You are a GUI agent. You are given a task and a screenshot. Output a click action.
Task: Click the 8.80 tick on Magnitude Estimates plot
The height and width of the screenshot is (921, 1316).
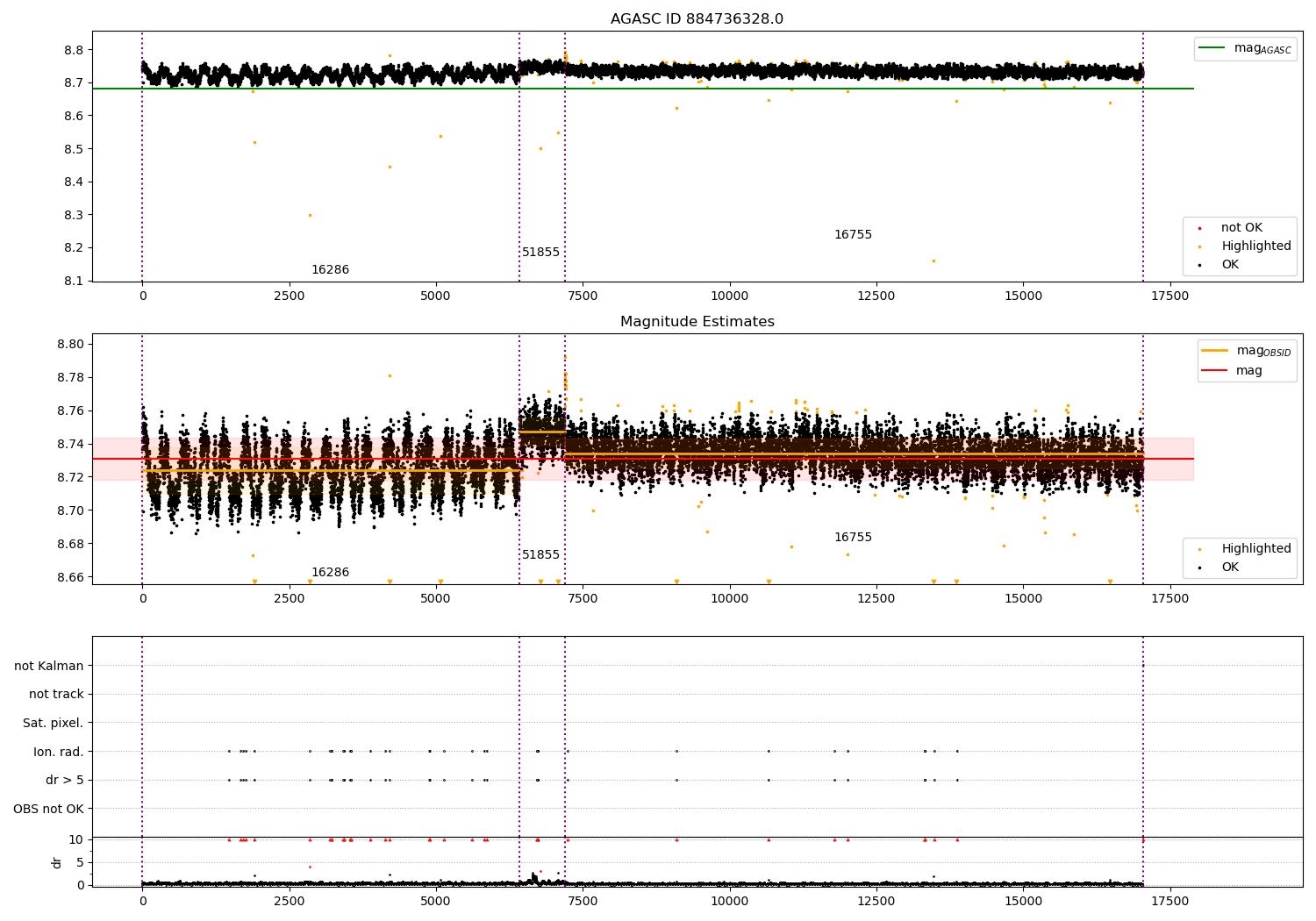click(70, 345)
